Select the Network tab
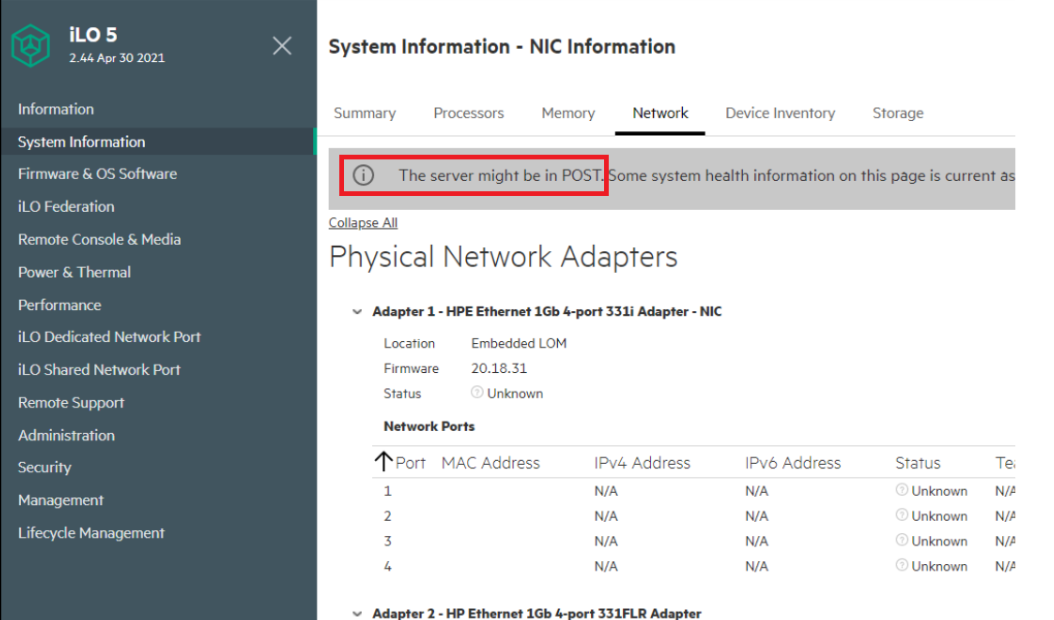The height and width of the screenshot is (620, 1054). click(x=660, y=113)
